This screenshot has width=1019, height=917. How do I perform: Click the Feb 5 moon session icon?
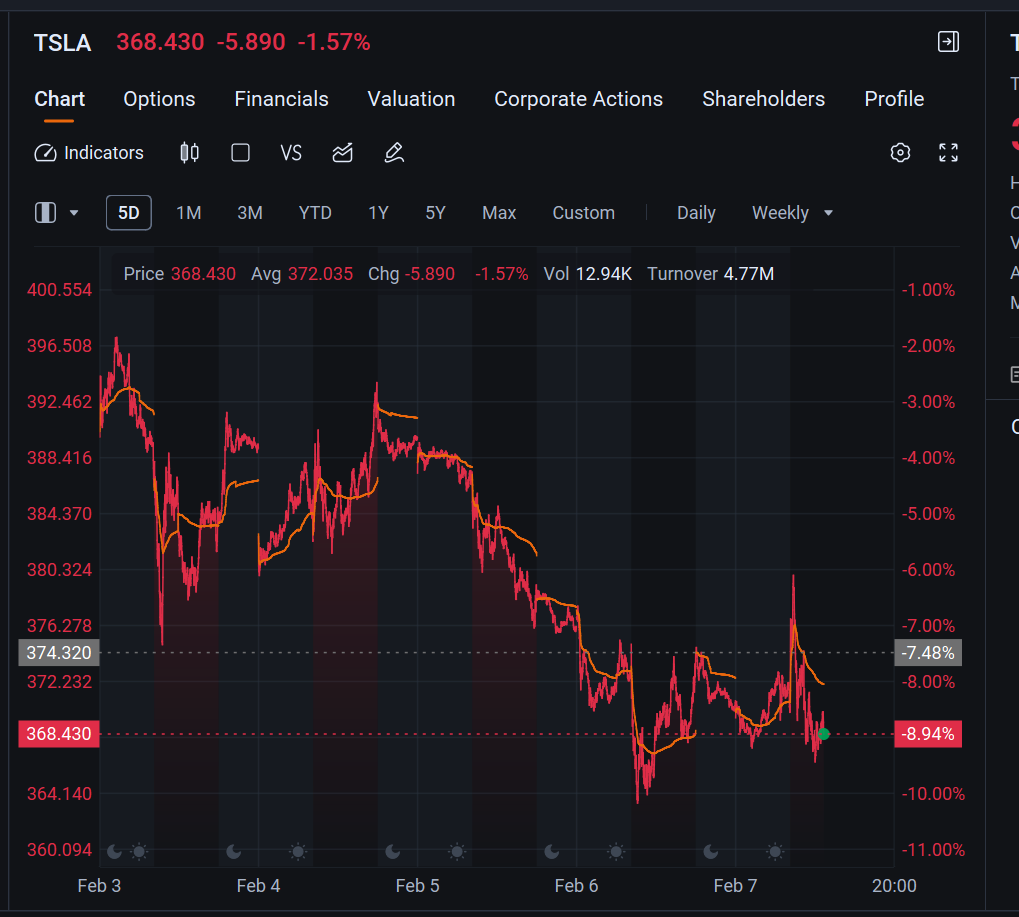(x=393, y=851)
